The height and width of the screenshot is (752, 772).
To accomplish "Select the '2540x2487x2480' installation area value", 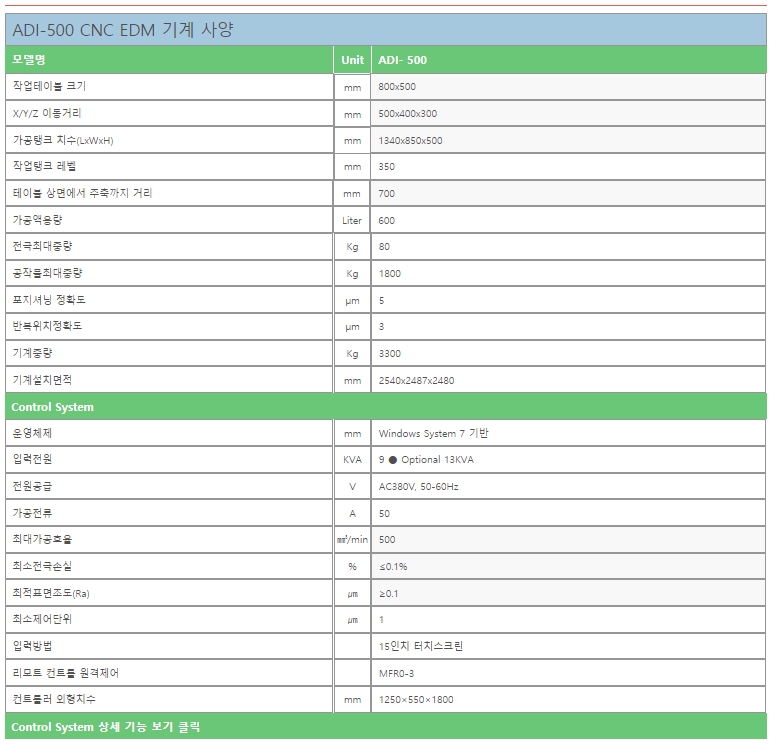I will click(416, 381).
